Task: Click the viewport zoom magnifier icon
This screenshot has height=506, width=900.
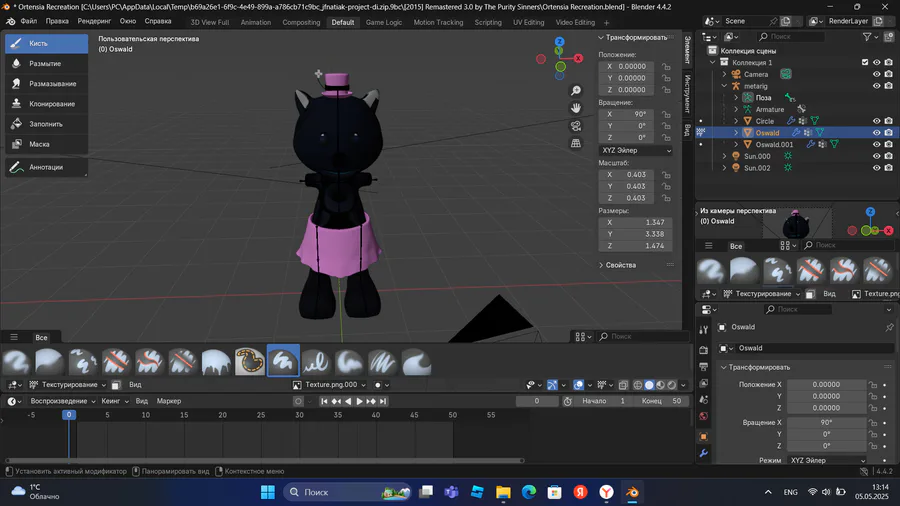Action: [x=576, y=91]
